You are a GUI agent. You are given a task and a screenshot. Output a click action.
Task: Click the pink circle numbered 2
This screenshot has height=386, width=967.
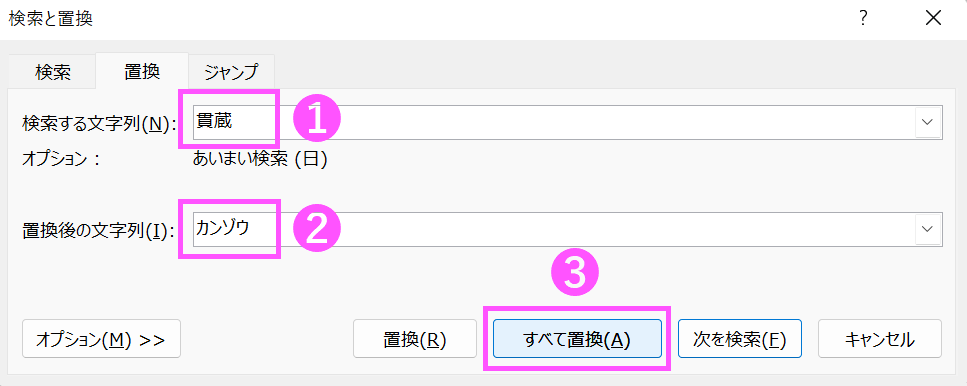pos(316,228)
